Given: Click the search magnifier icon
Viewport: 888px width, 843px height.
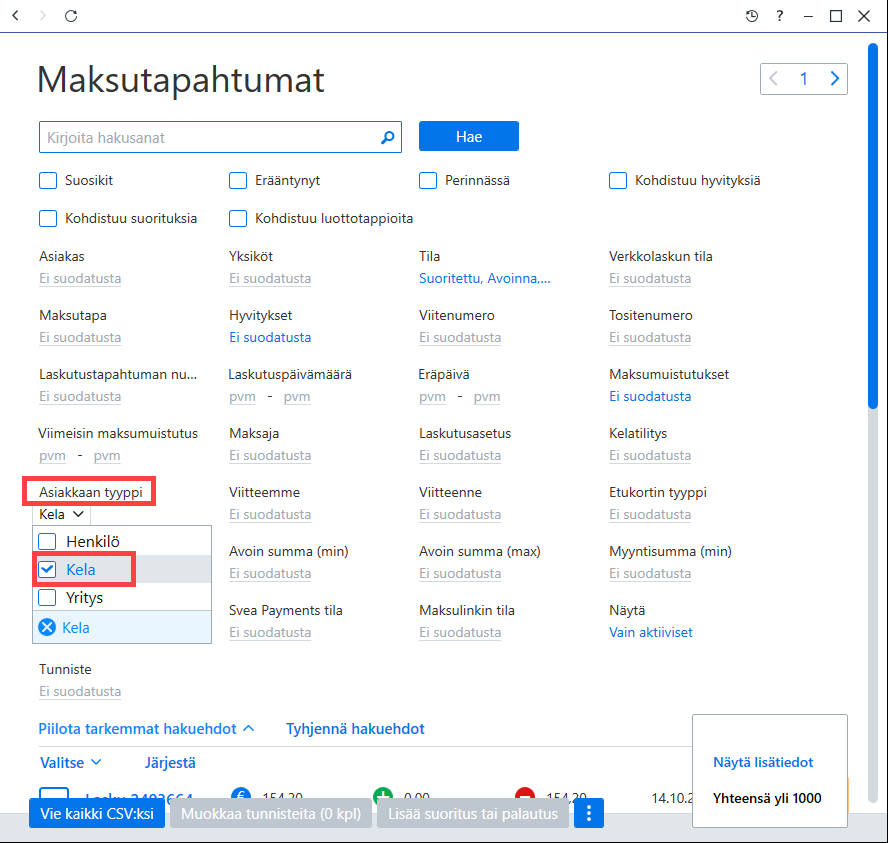Looking at the screenshot, I should 388,137.
